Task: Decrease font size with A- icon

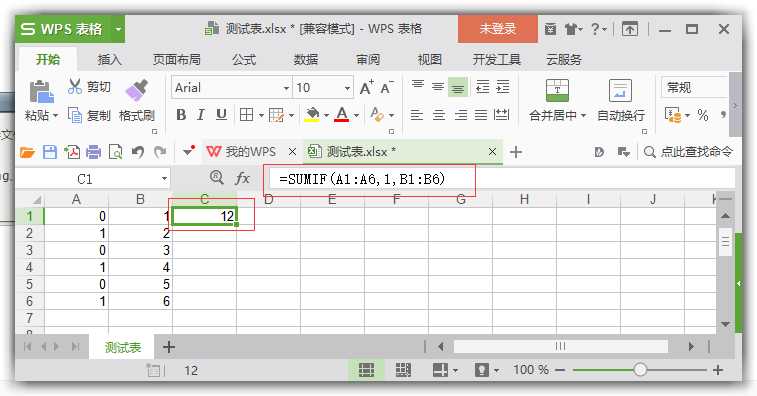Action: [387, 87]
